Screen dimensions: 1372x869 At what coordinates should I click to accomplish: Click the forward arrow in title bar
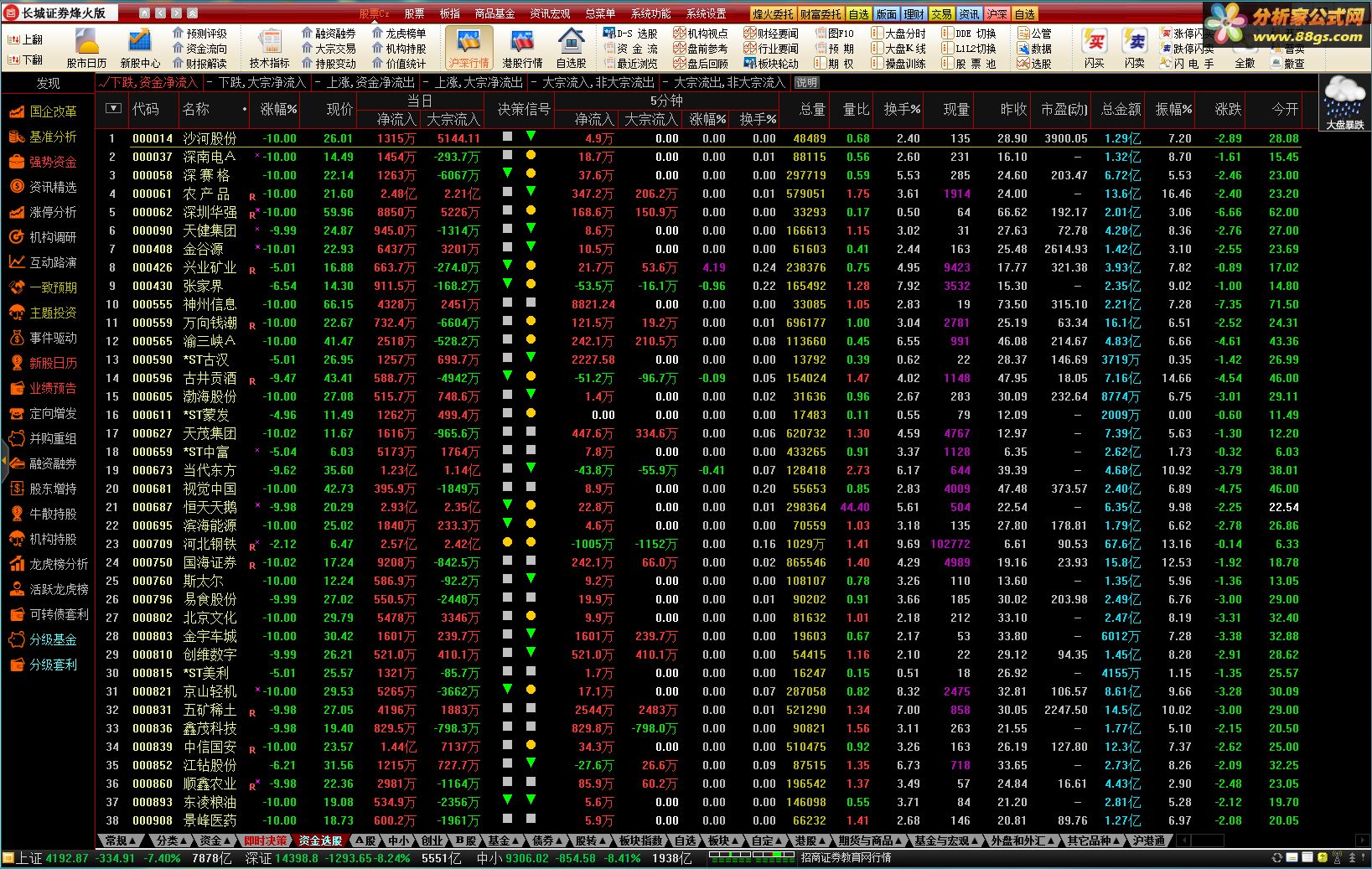pyautogui.click(x=176, y=13)
